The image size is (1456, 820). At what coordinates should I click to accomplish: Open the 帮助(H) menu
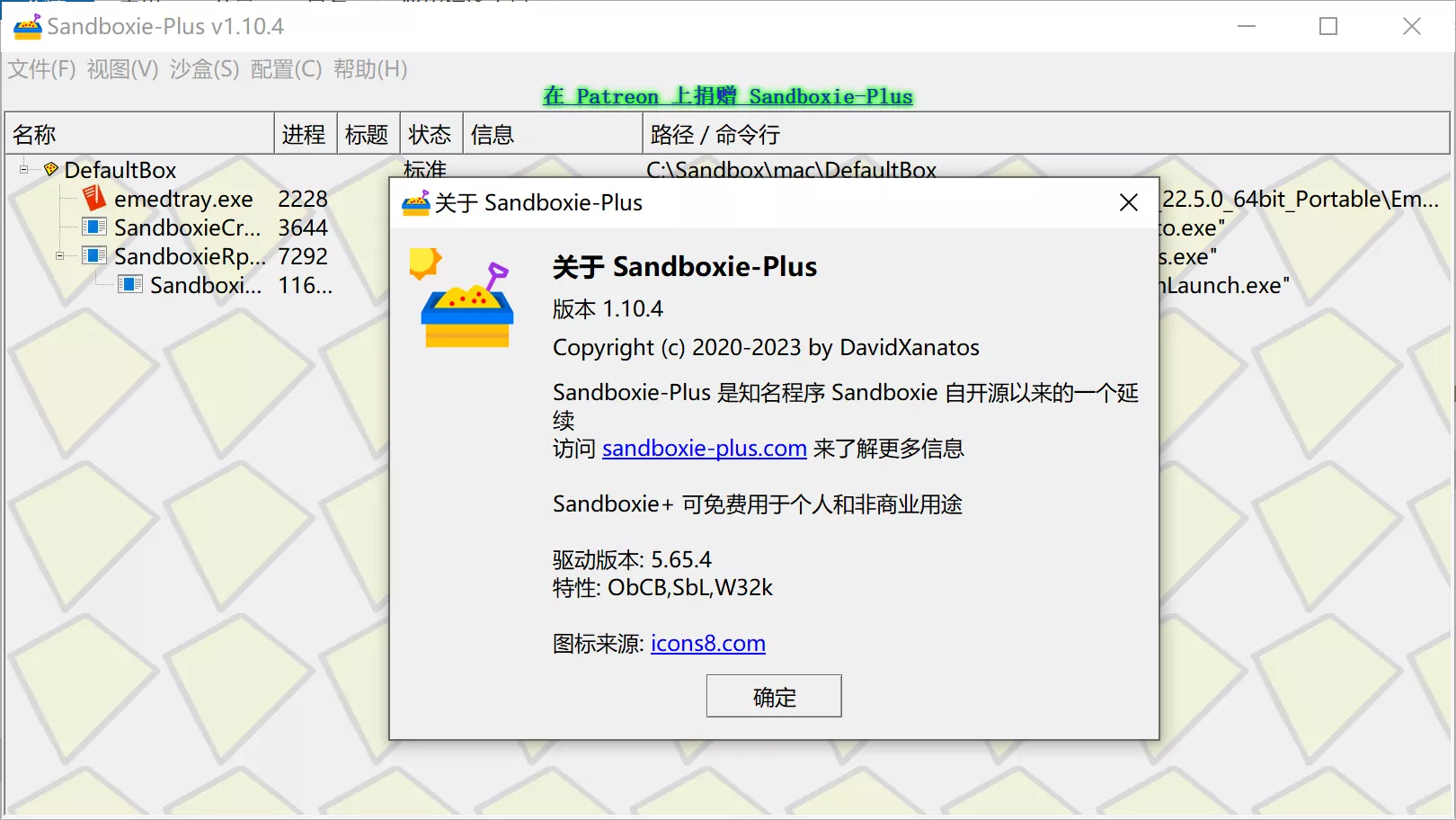370,69
